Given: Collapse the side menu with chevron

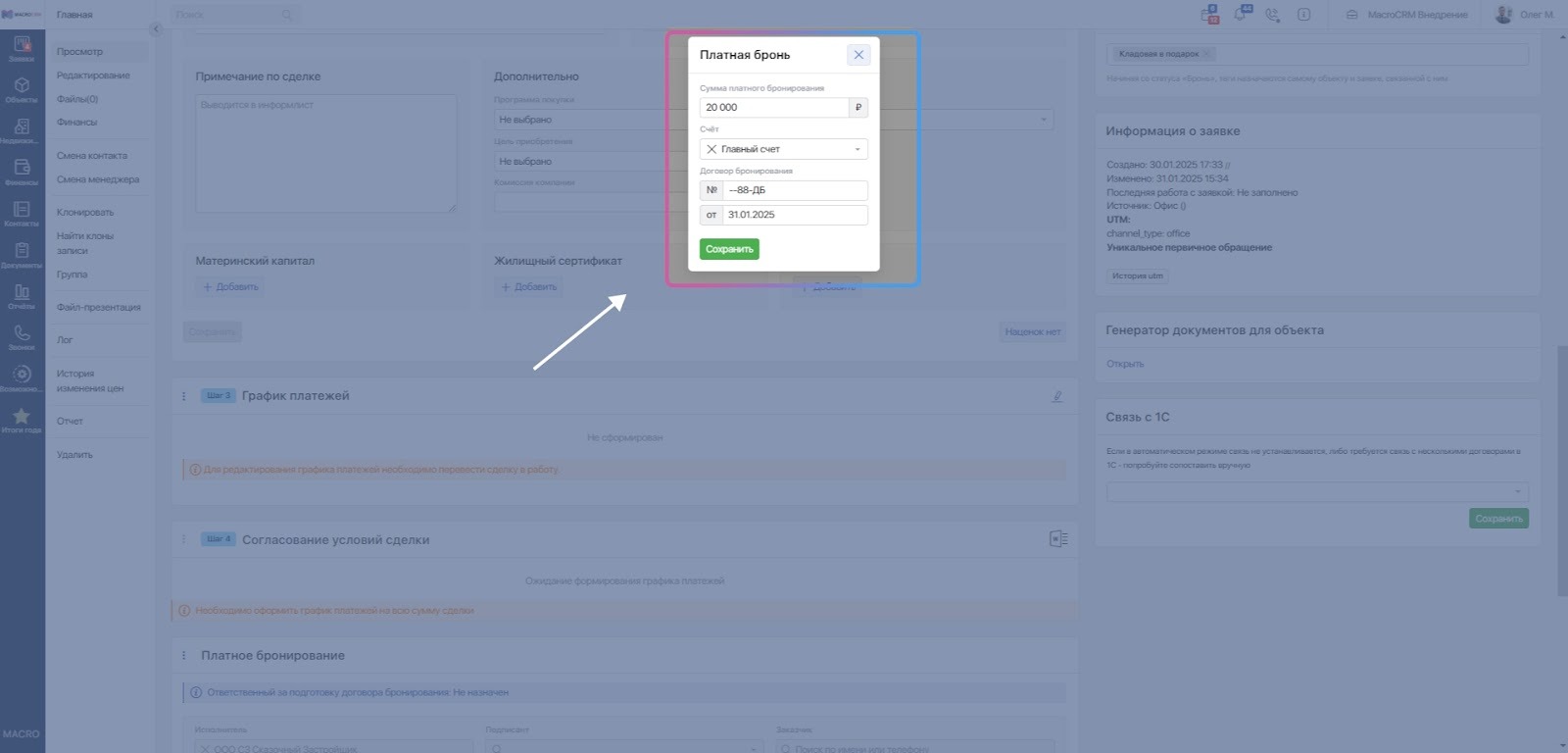Looking at the screenshot, I should (x=155, y=29).
